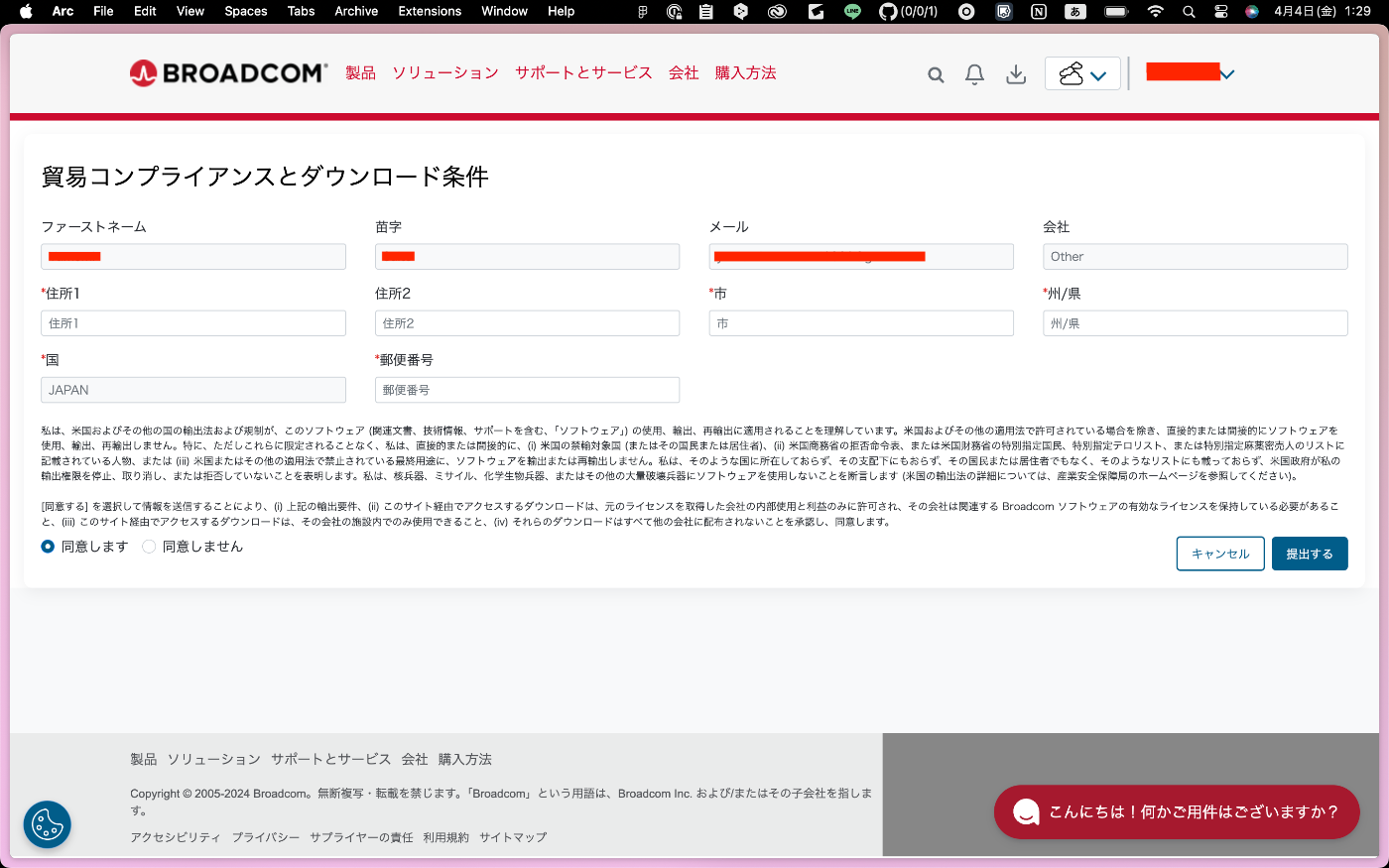Click the footer ソリューション link
This screenshot has height=868, width=1389.
pyautogui.click(x=214, y=759)
